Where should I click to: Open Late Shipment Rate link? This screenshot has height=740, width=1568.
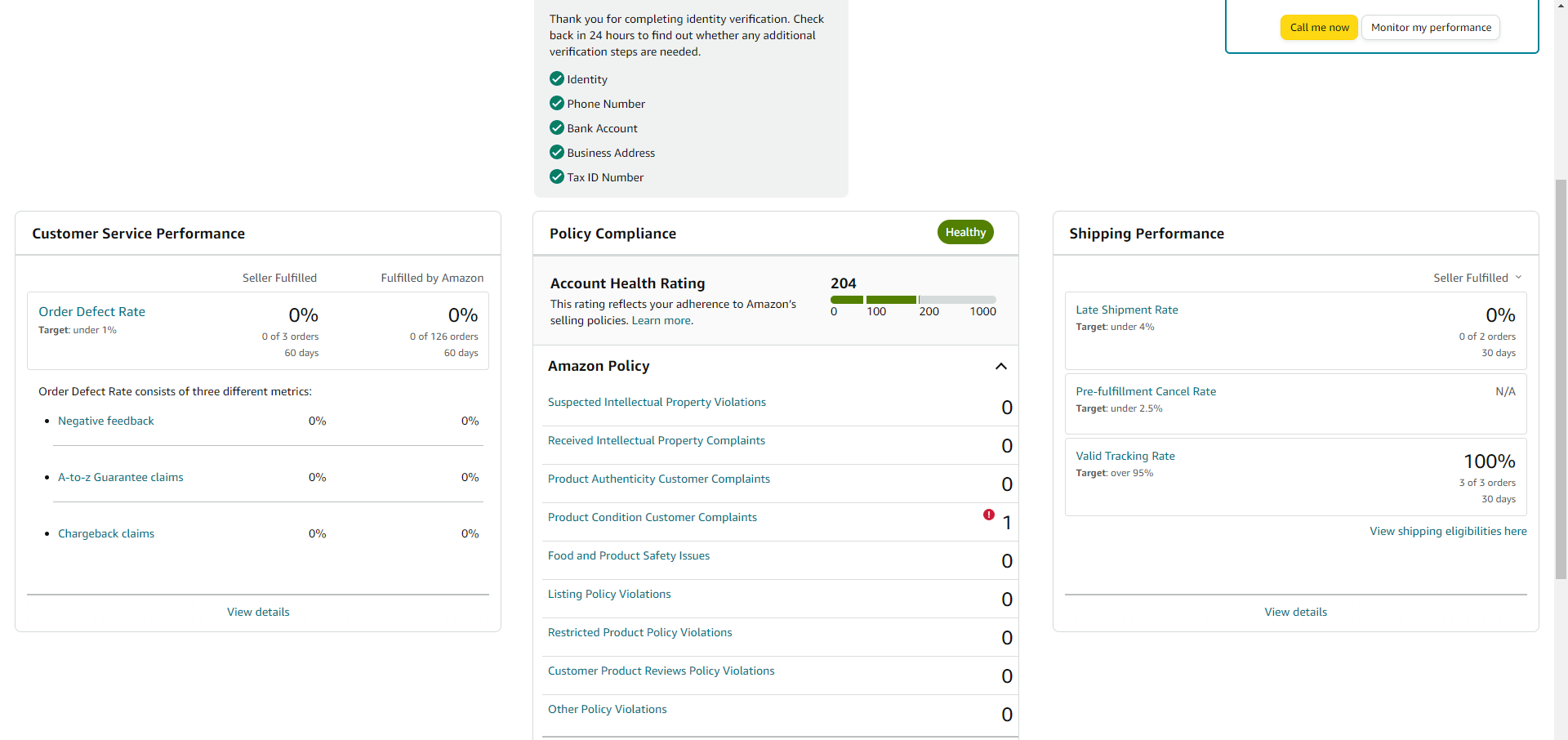(1127, 310)
